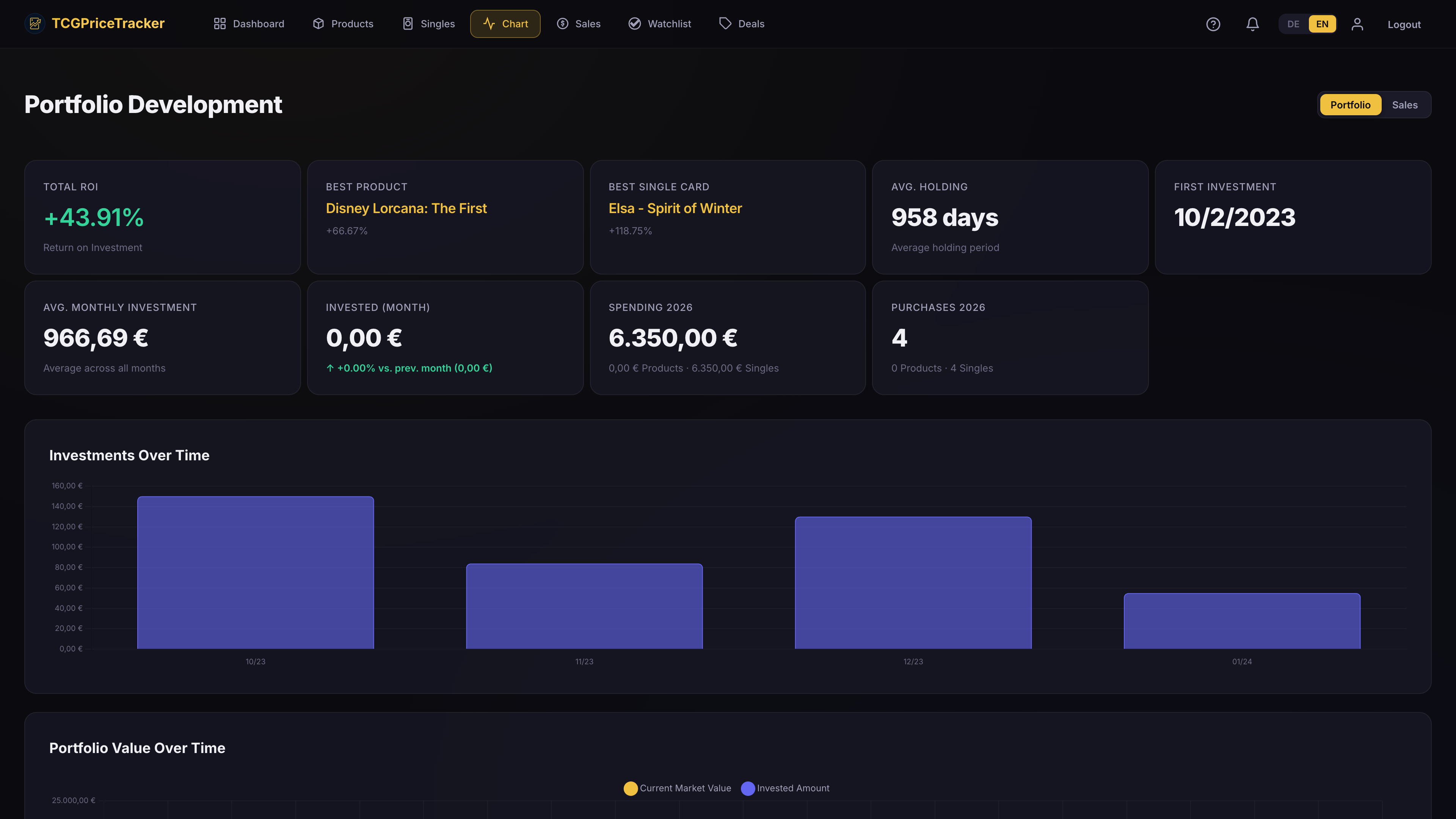The width and height of the screenshot is (1456, 819).
Task: Click the 11/23 investment bar
Action: 584,606
